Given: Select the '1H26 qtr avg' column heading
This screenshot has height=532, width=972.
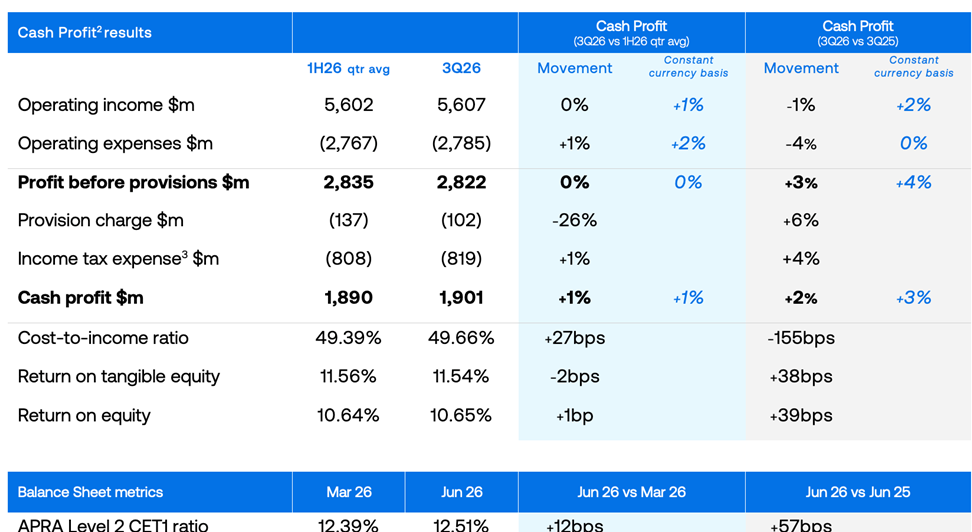Looking at the screenshot, I should pyautogui.click(x=348, y=68).
